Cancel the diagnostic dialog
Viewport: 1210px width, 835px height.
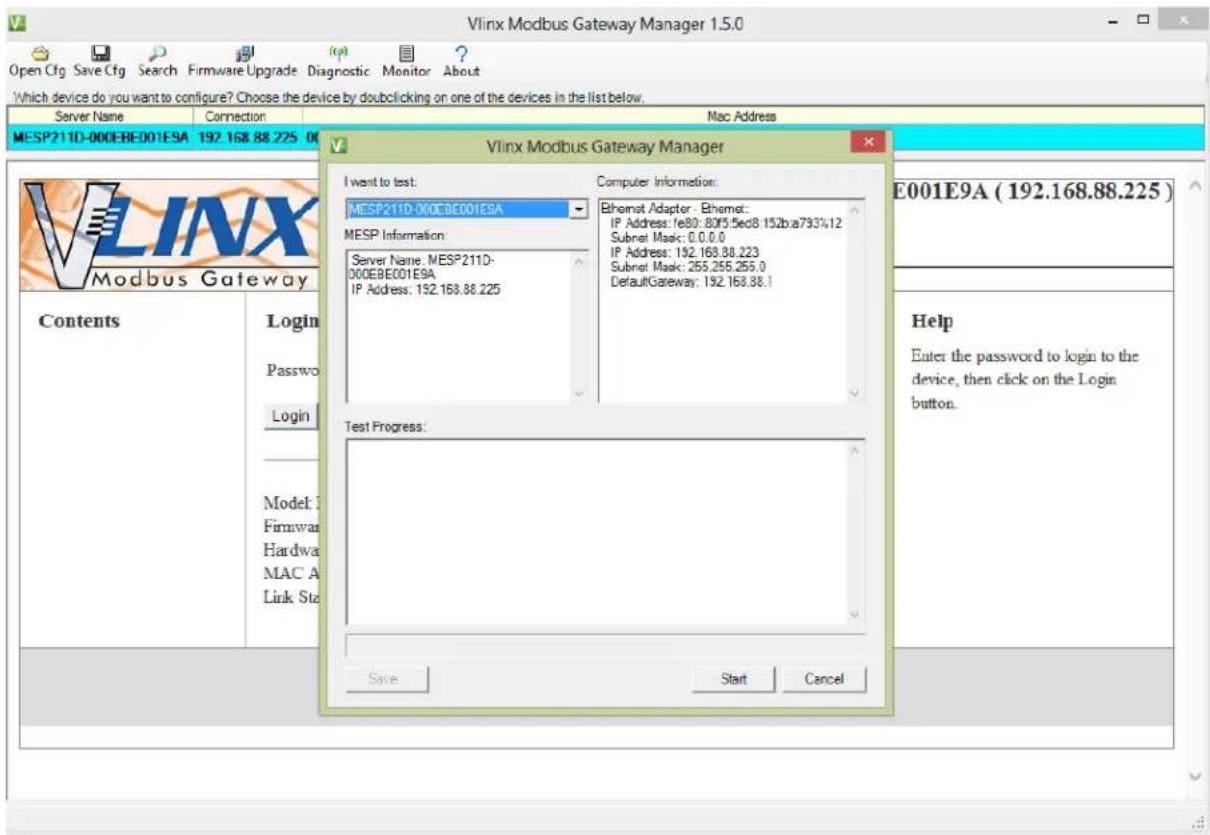(824, 679)
